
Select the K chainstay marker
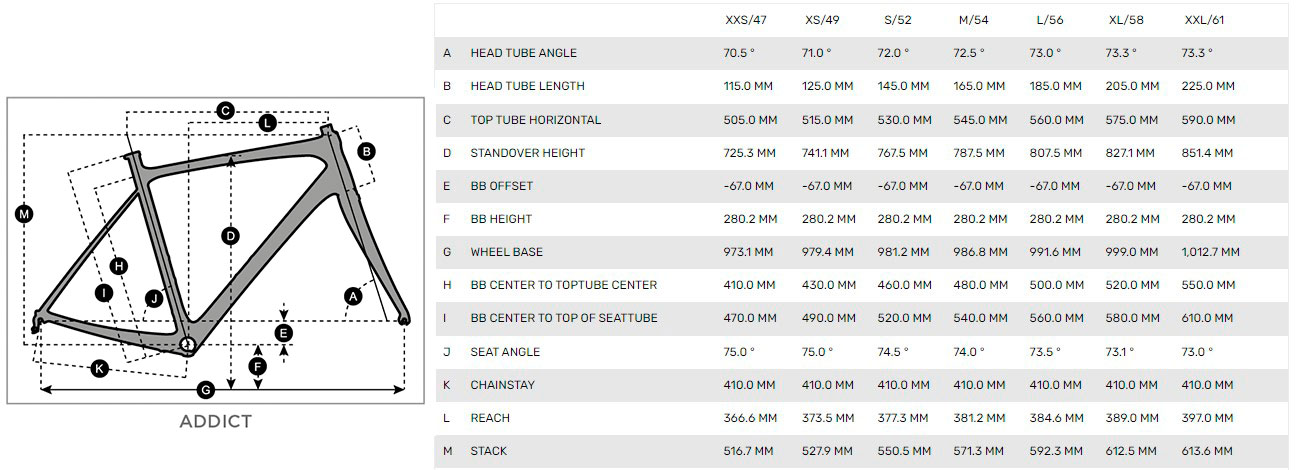pyautogui.click(x=99, y=369)
